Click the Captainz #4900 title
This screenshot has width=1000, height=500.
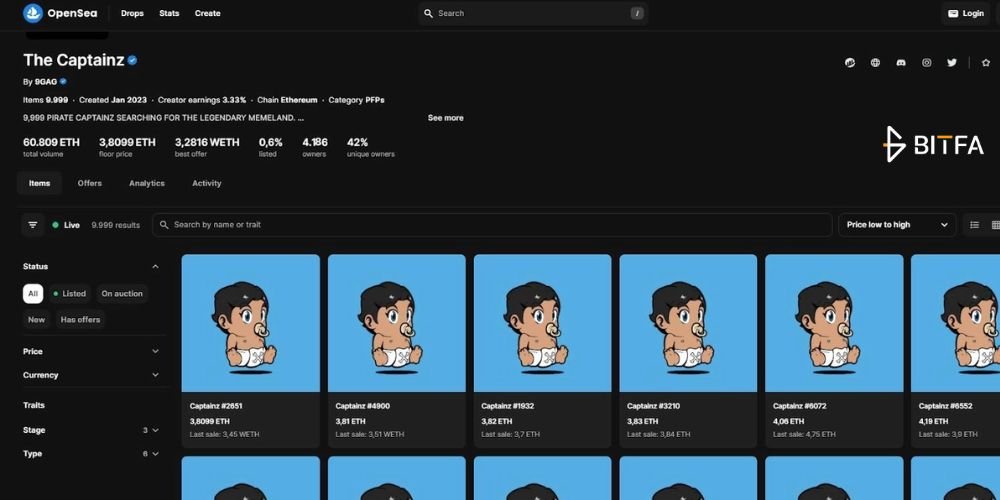(x=362, y=406)
